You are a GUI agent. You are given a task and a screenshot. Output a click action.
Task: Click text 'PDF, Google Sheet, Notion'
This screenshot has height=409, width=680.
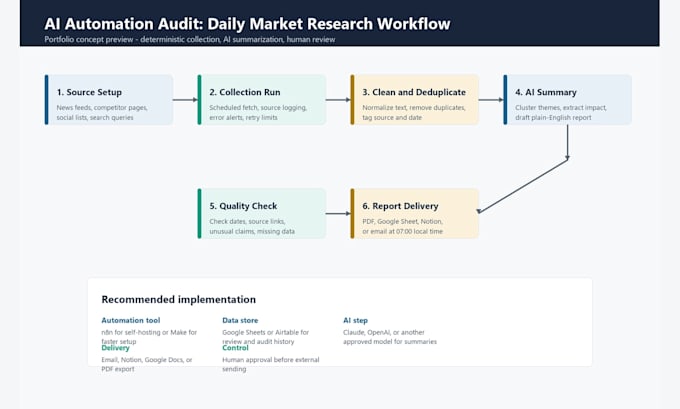402,221
